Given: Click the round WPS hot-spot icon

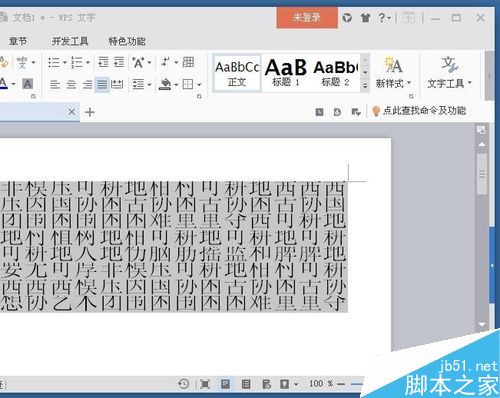Looking at the screenshot, I should pyautogui.click(x=347, y=18).
